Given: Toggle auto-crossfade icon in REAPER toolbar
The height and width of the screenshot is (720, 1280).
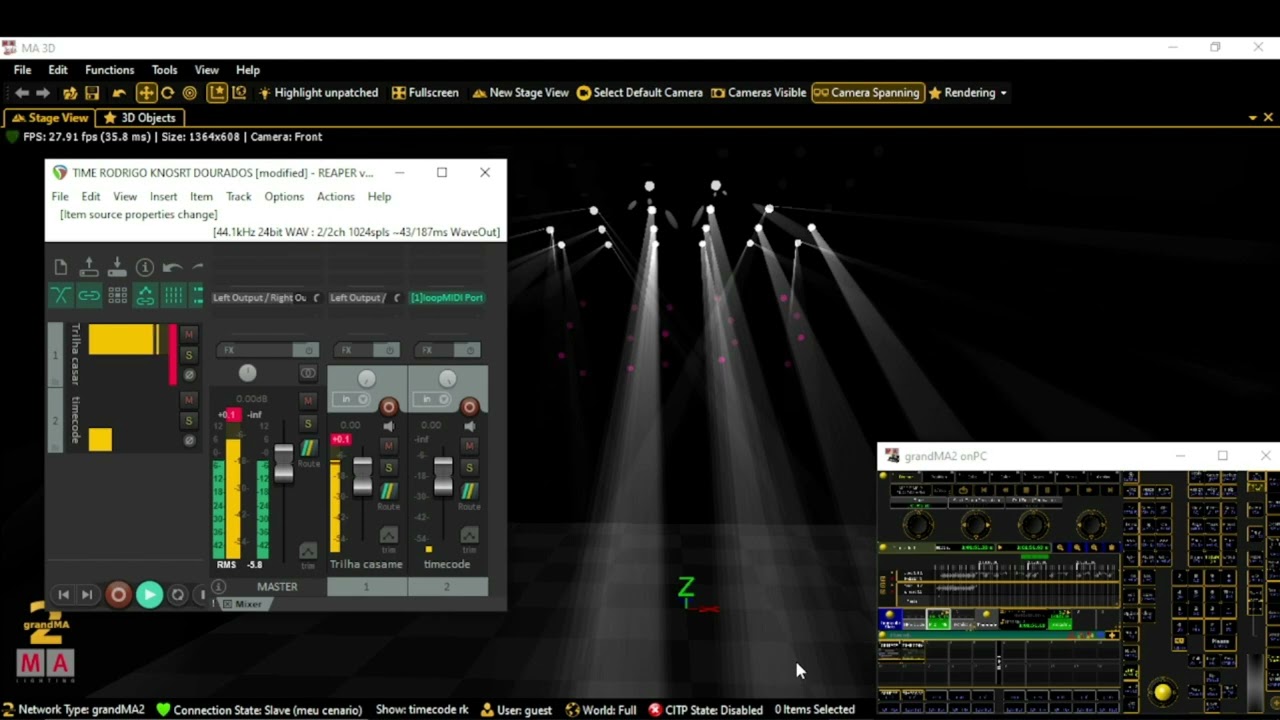Looking at the screenshot, I should coord(61,295).
